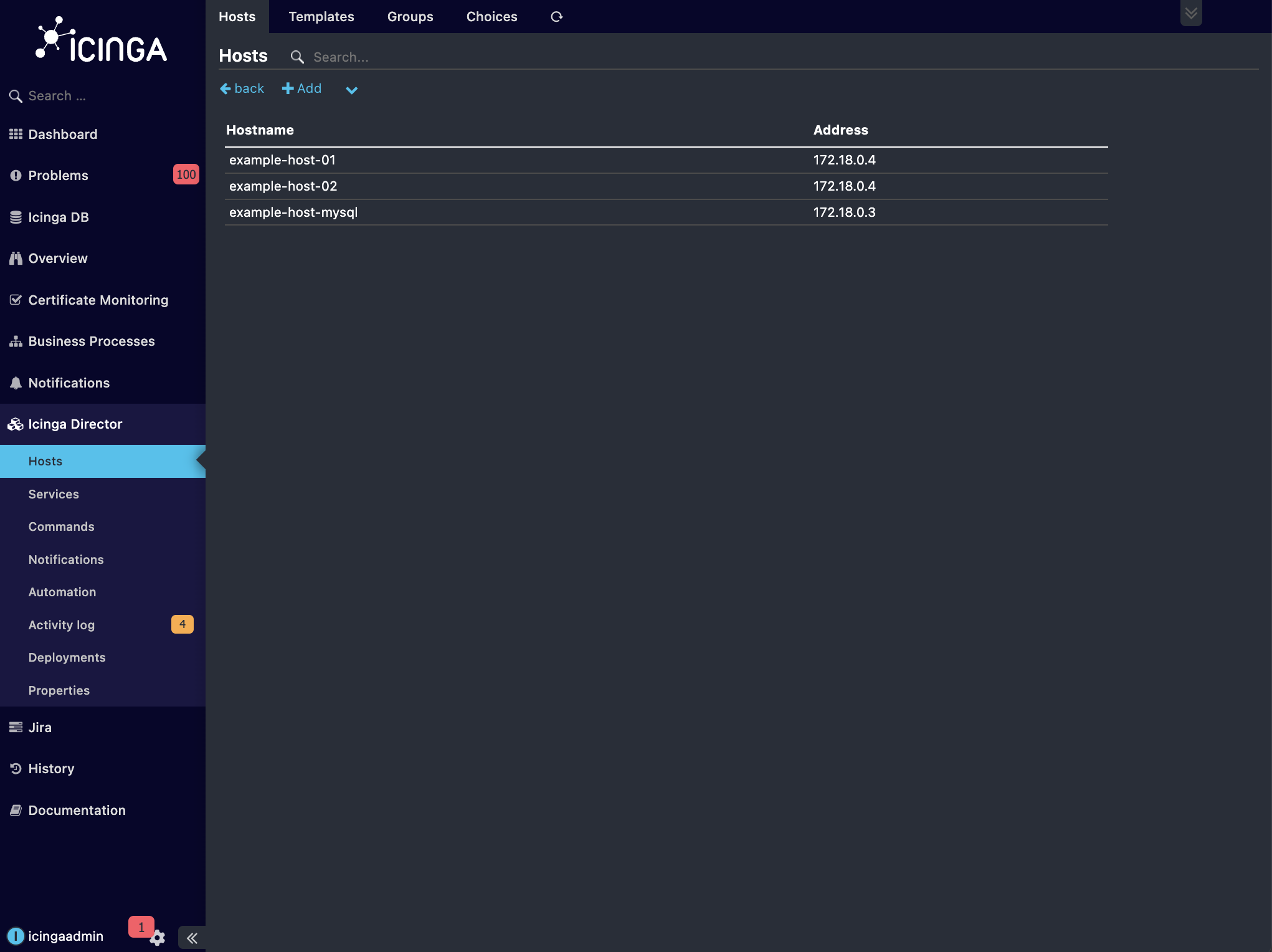Click the Certificate Monitoring check icon

coord(16,300)
